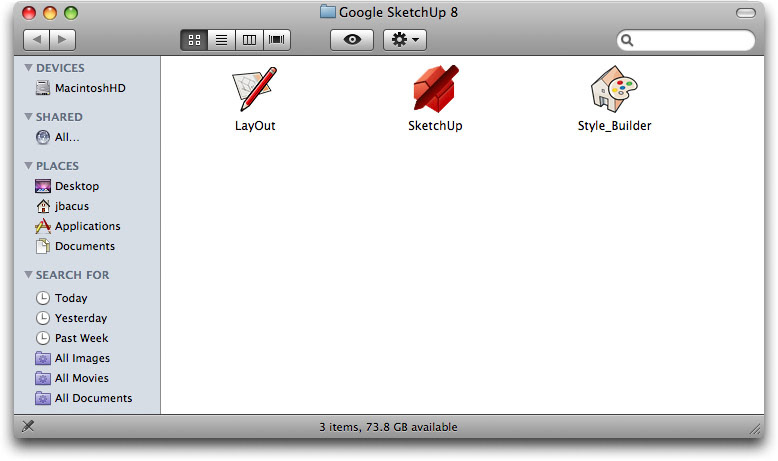Open Documents in the sidebar
Image resolution: width=778 pixels, height=461 pixels.
pos(75,246)
